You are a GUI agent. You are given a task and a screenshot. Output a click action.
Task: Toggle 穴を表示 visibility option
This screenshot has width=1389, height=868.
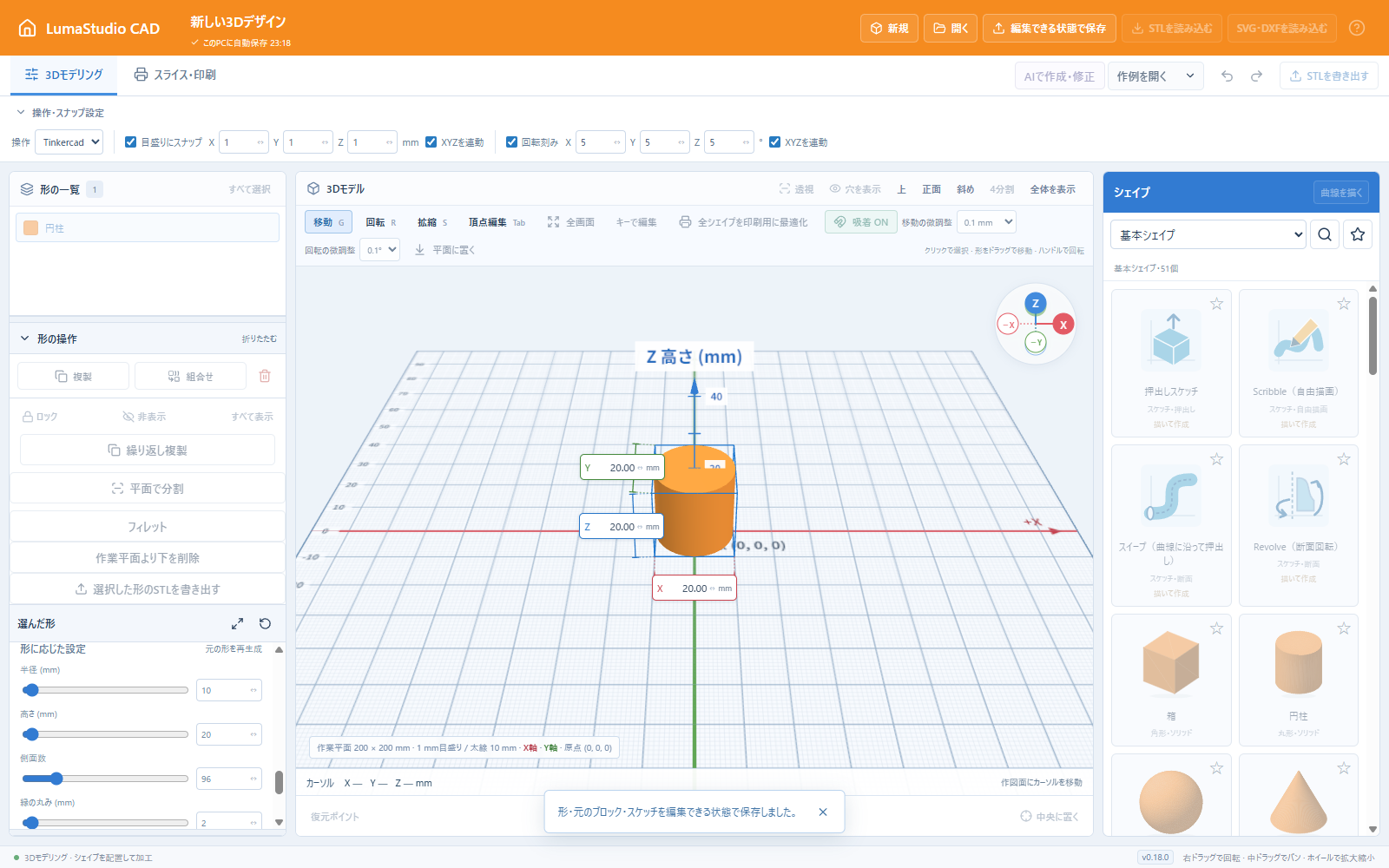pos(855,189)
